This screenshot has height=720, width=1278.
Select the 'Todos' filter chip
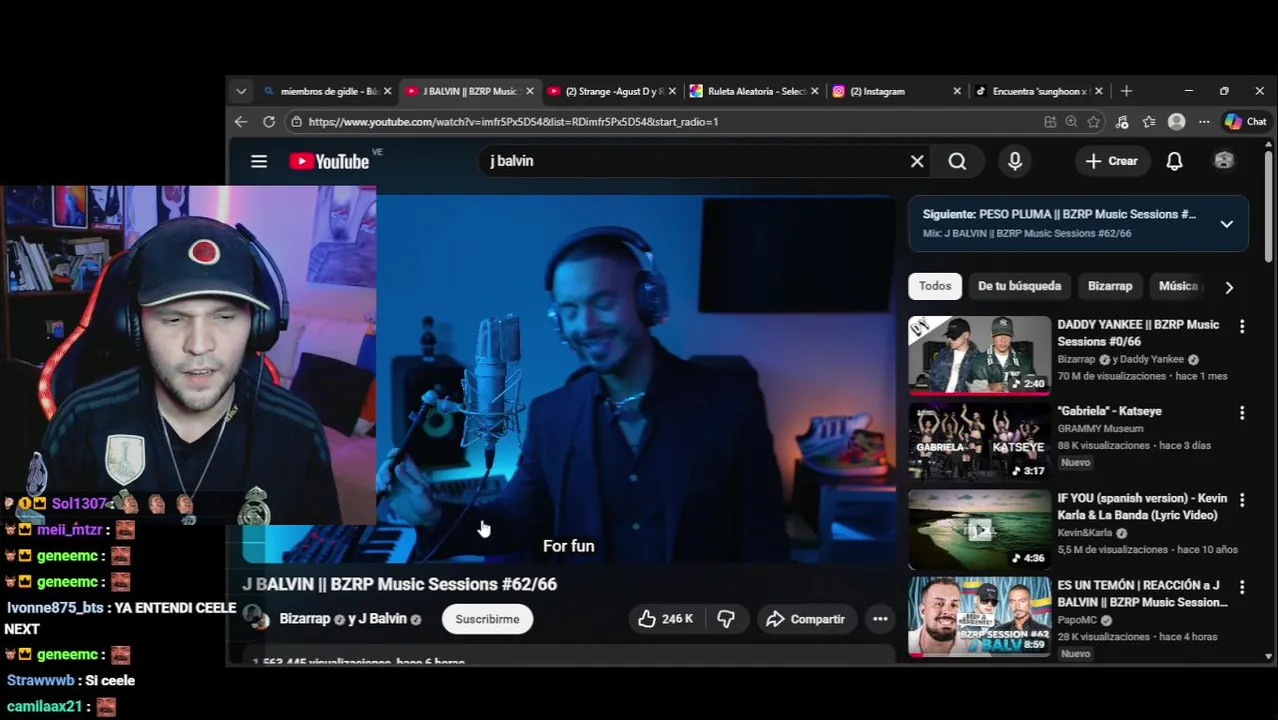(x=935, y=286)
